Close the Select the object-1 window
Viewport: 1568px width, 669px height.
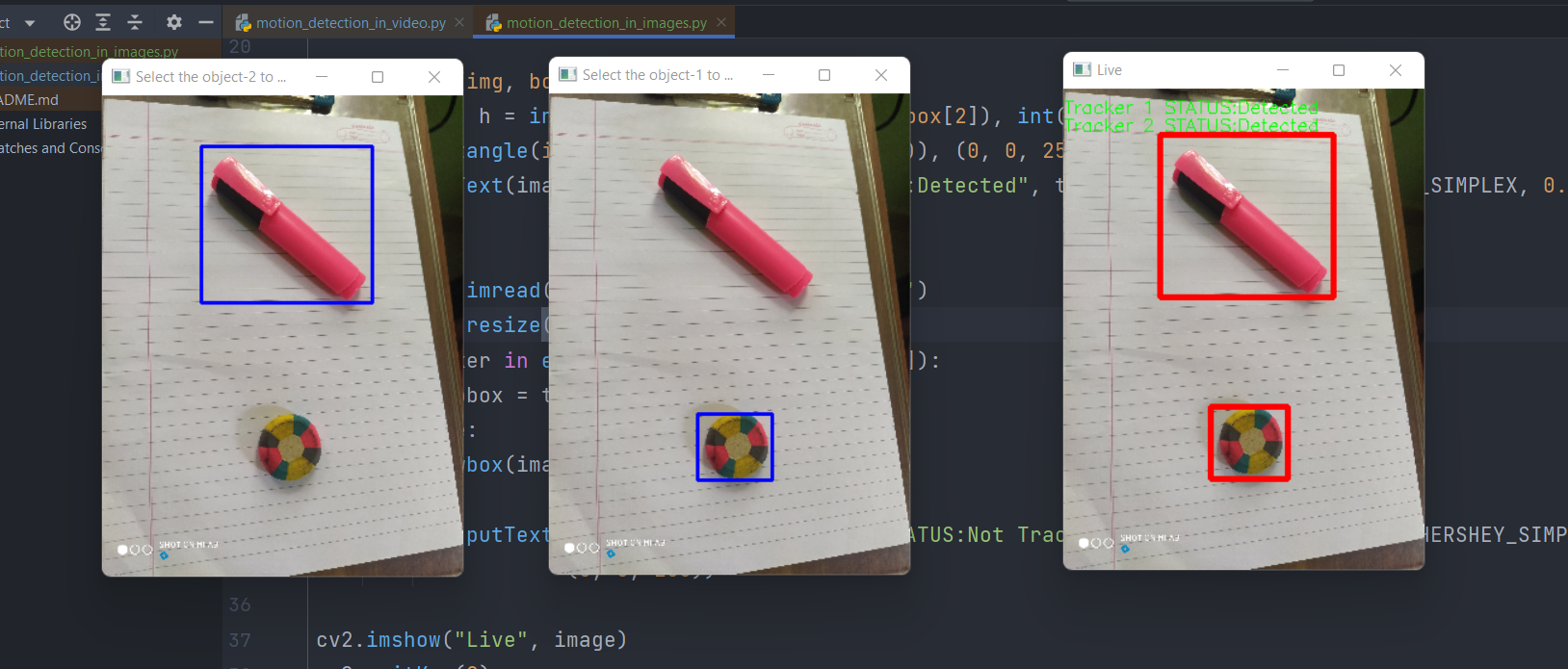881,75
